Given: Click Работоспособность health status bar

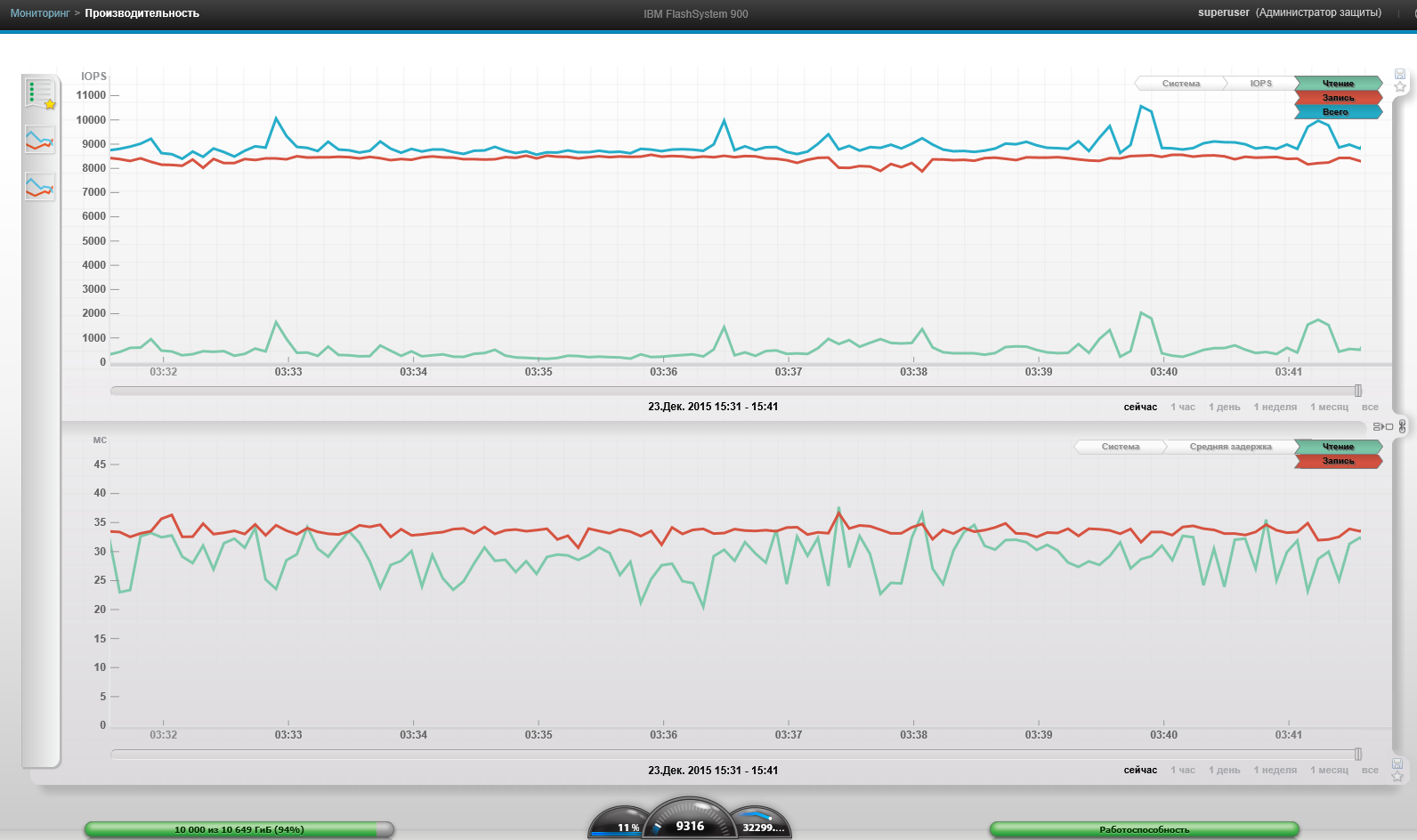Looking at the screenshot, I should (1145, 829).
